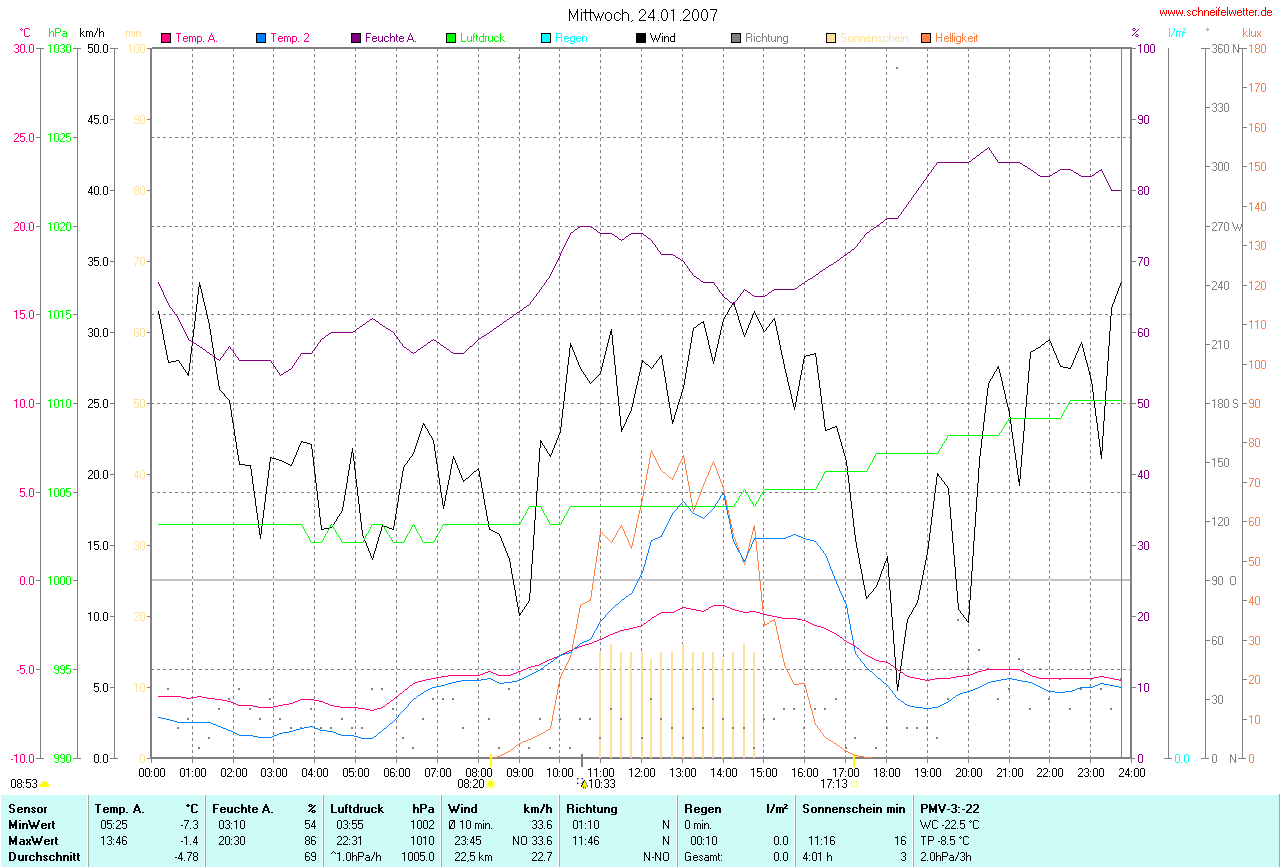
Task: Click the minimum temperature value '-7.3'
Action: coord(189,826)
